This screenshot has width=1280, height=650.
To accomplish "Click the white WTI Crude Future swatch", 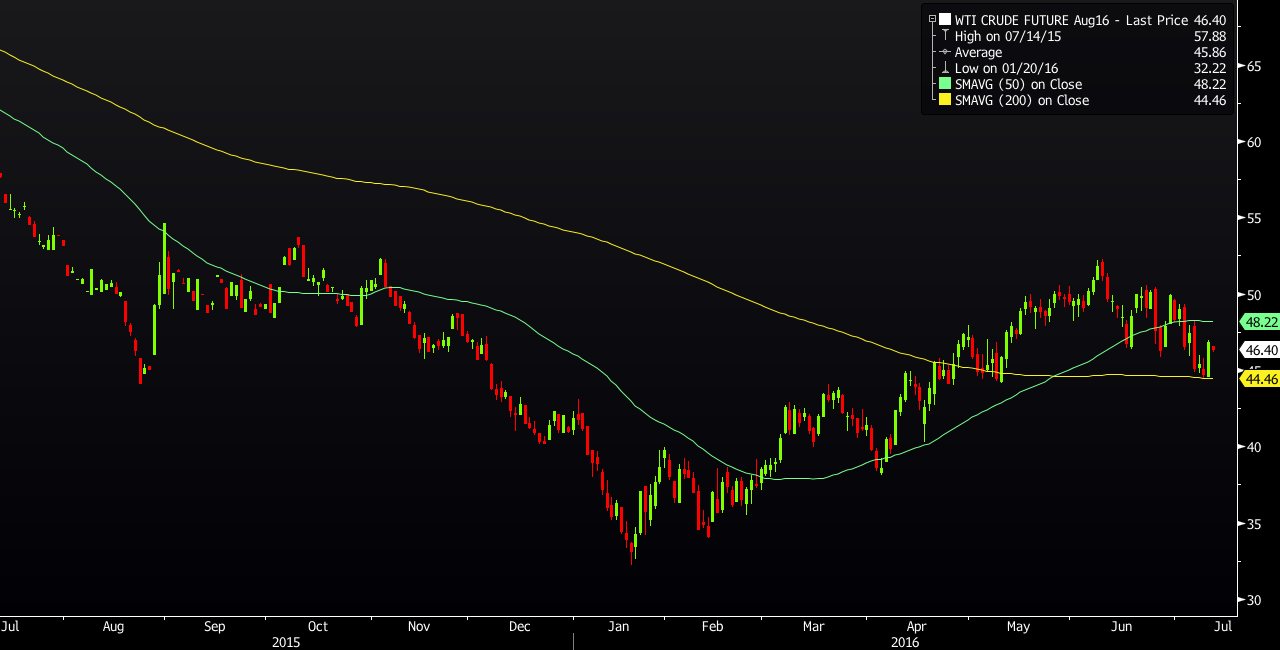I will [945, 19].
